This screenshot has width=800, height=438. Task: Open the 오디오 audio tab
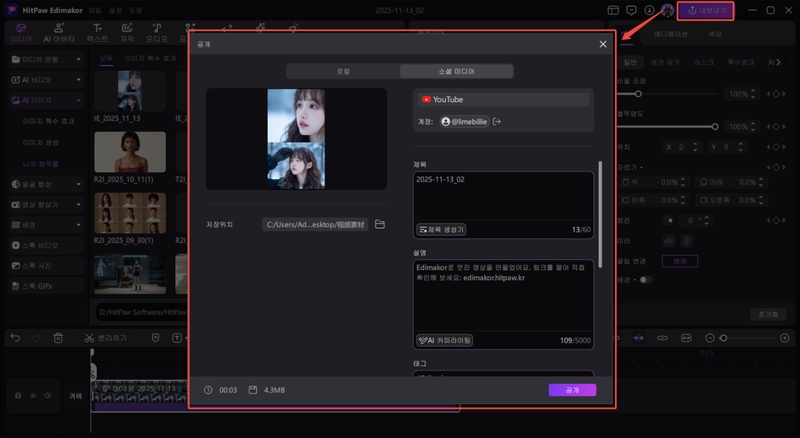coord(157,33)
